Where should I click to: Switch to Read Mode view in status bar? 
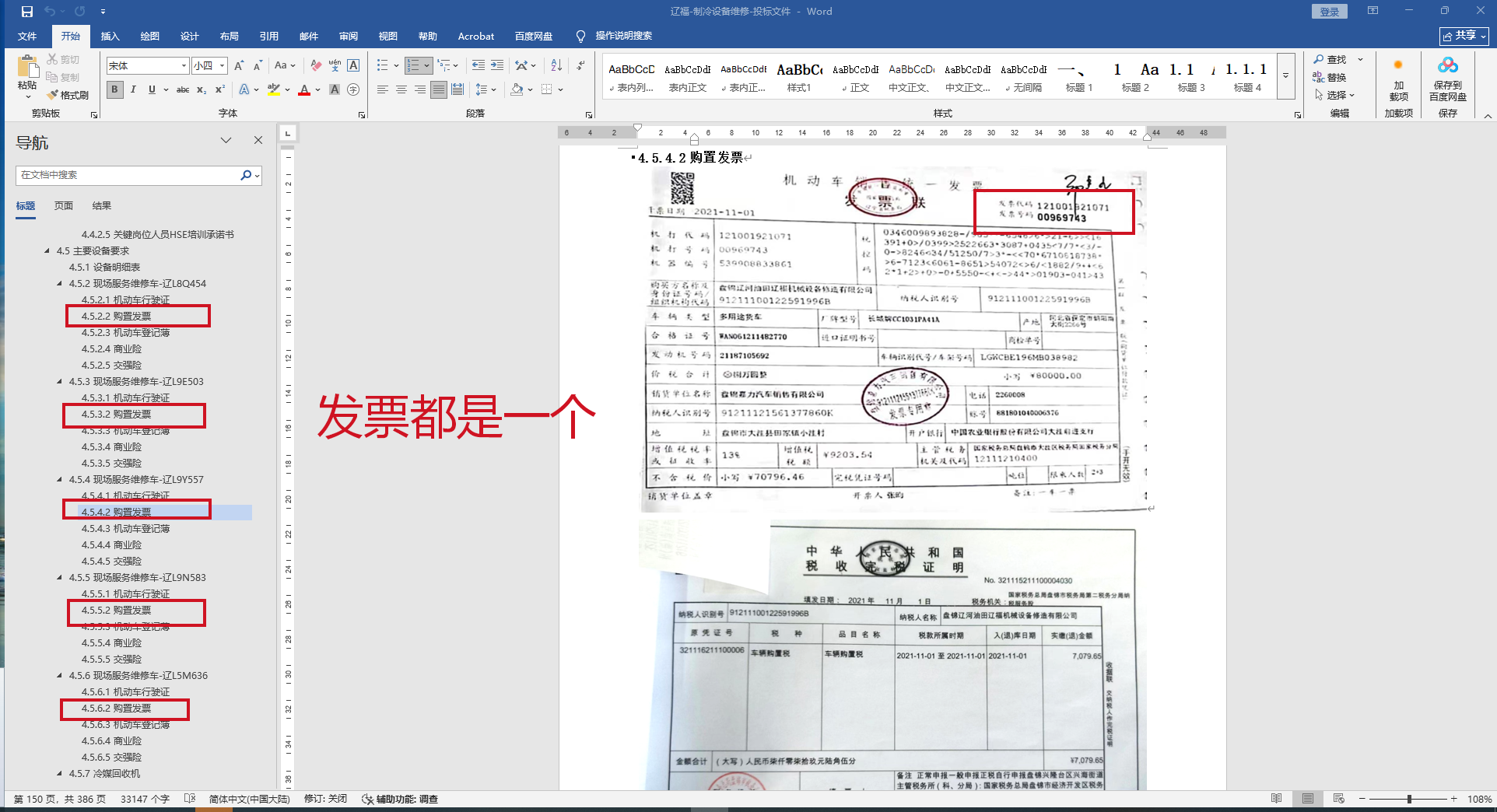coord(1276,799)
